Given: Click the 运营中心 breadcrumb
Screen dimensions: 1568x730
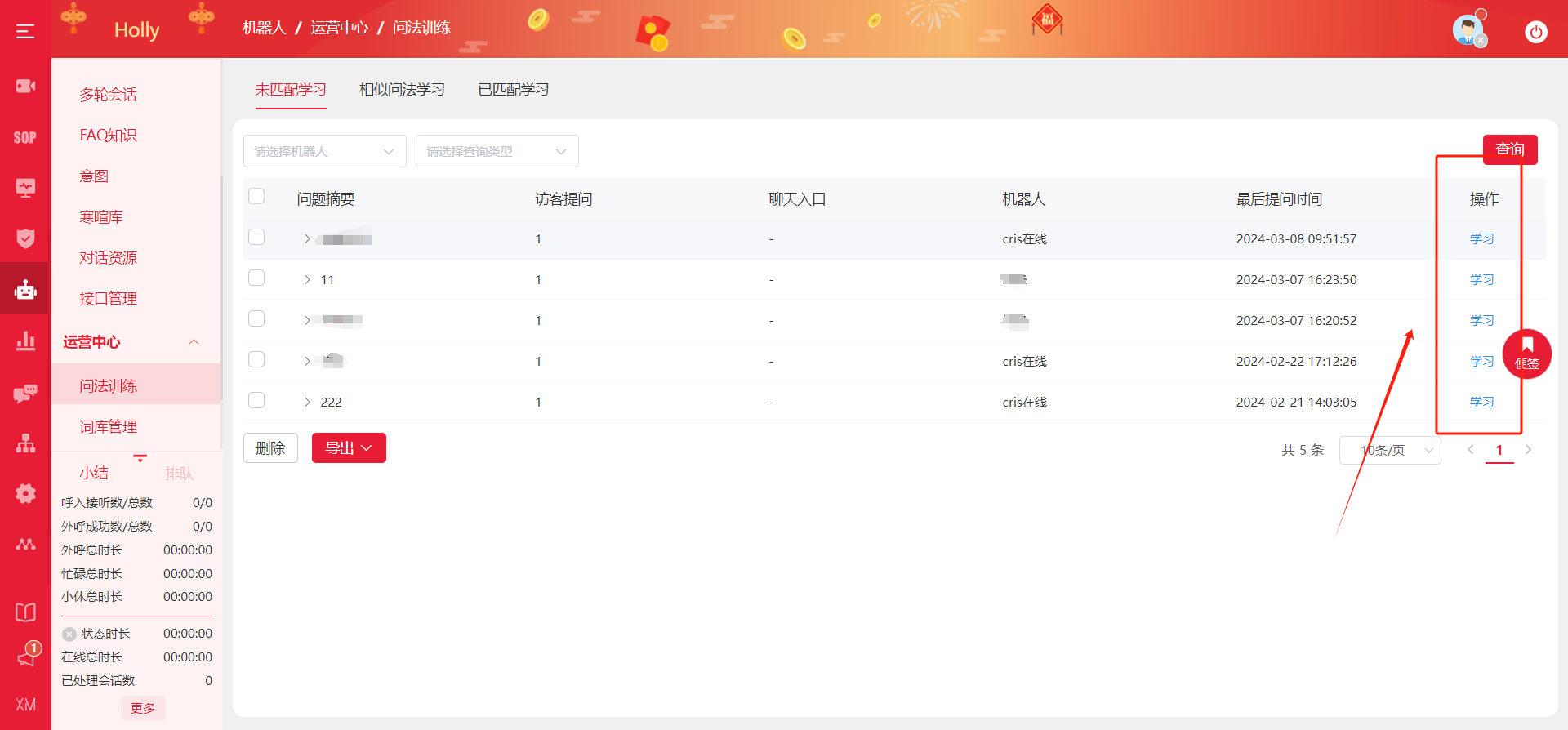Looking at the screenshot, I should (339, 28).
